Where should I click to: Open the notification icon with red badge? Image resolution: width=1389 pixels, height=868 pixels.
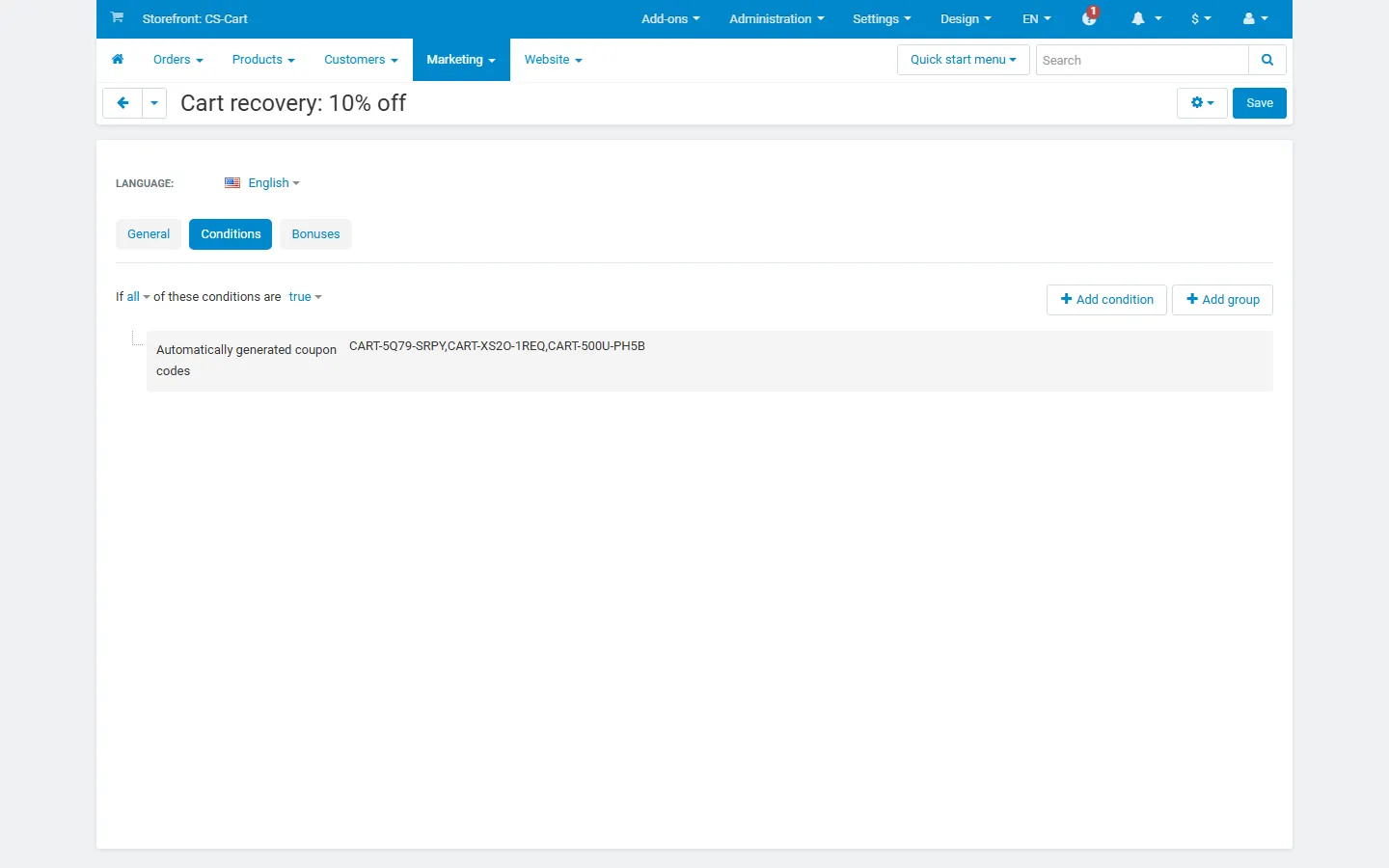1090,17
